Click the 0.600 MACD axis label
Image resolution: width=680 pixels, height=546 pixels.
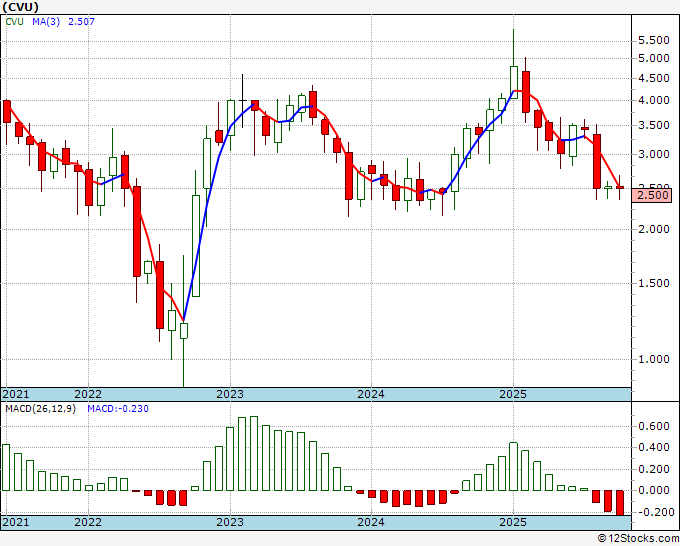click(x=654, y=427)
